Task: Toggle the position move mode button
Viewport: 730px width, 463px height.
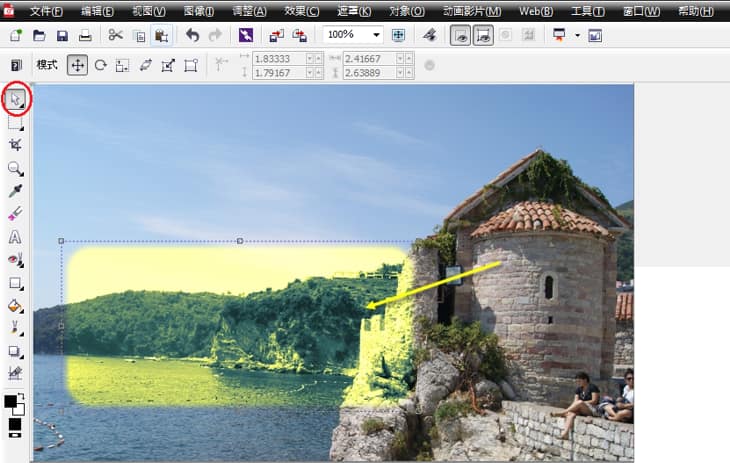Action: point(77,65)
